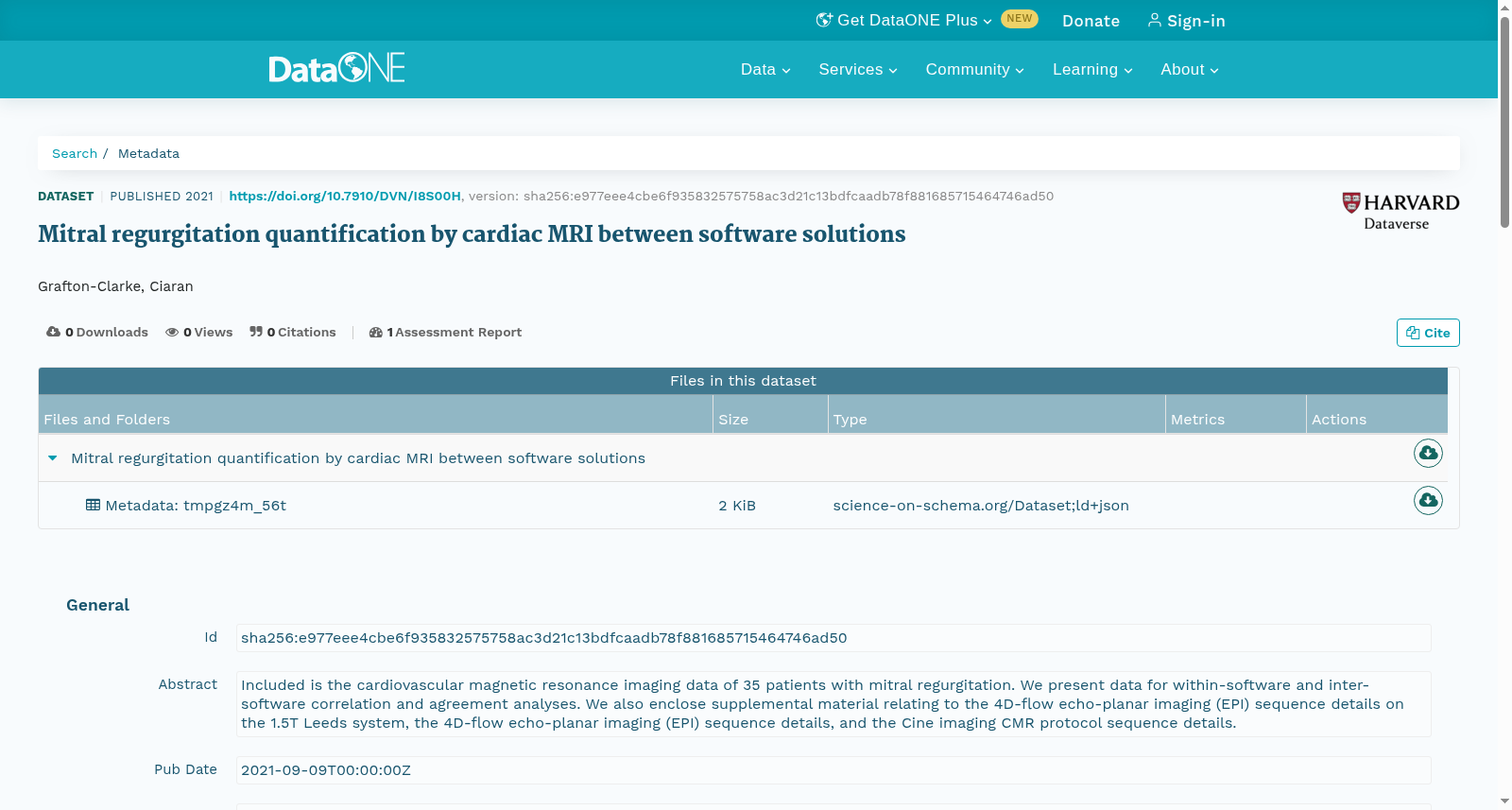Open the Services menu

tap(858, 69)
